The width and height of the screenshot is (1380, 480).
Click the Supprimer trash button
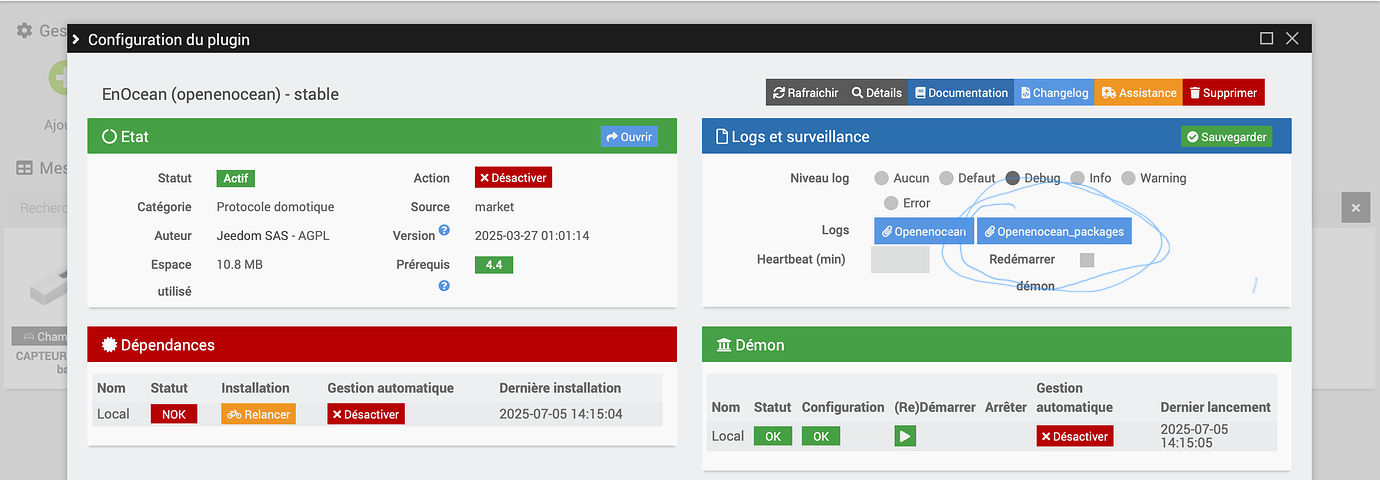(x=1223, y=92)
